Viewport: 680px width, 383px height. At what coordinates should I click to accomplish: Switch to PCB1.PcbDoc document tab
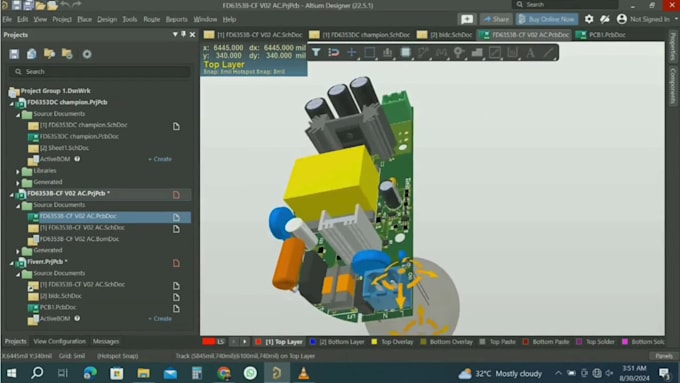point(601,35)
